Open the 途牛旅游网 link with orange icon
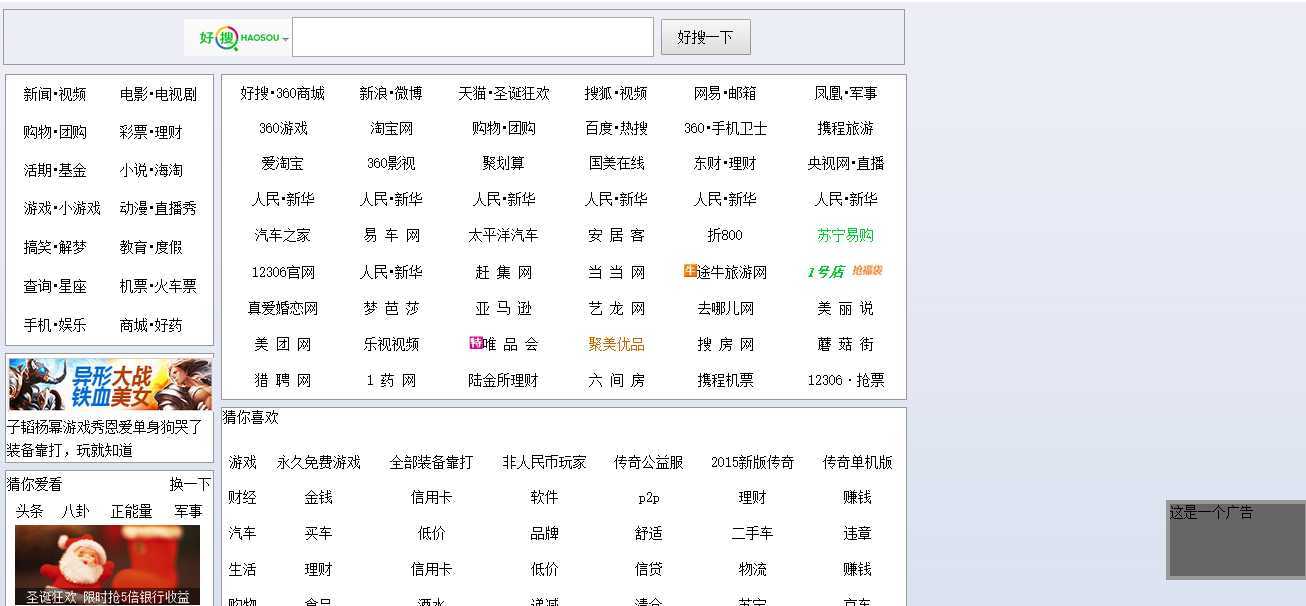Screen dimensions: 1306x606 coord(725,272)
